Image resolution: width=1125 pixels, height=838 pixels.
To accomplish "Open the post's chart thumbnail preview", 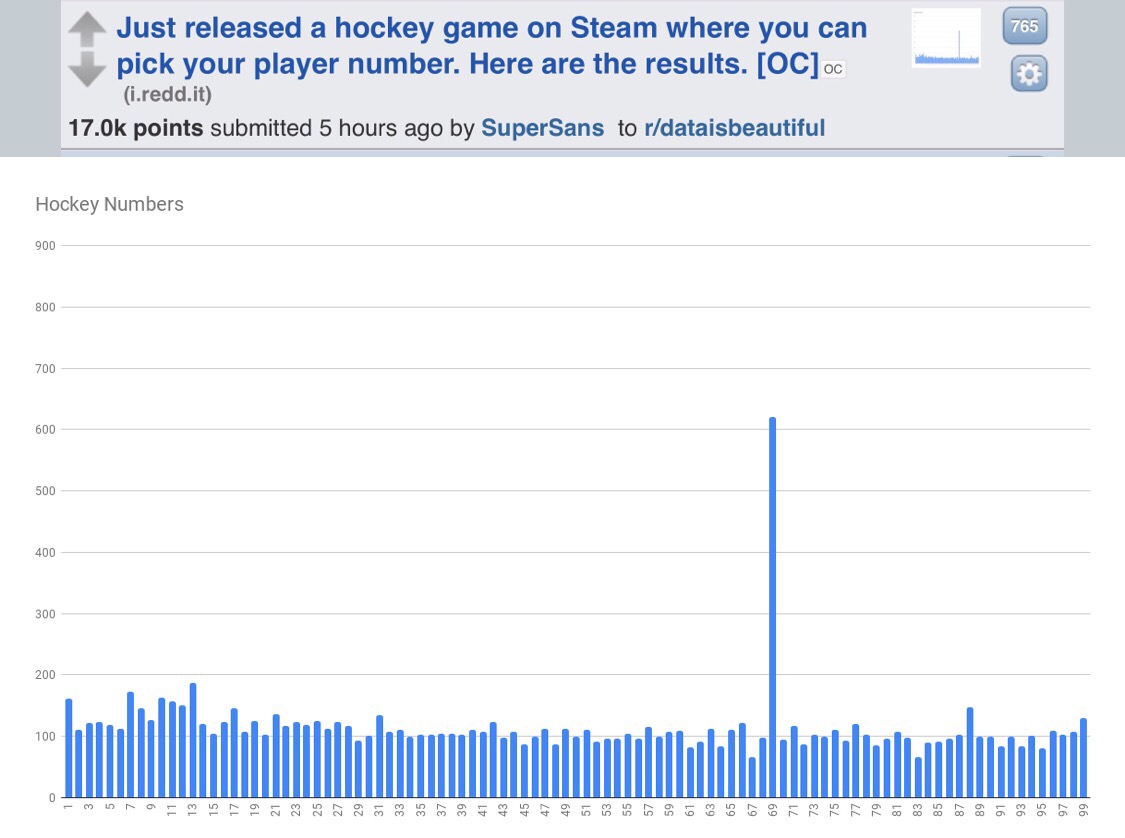I will point(945,38).
